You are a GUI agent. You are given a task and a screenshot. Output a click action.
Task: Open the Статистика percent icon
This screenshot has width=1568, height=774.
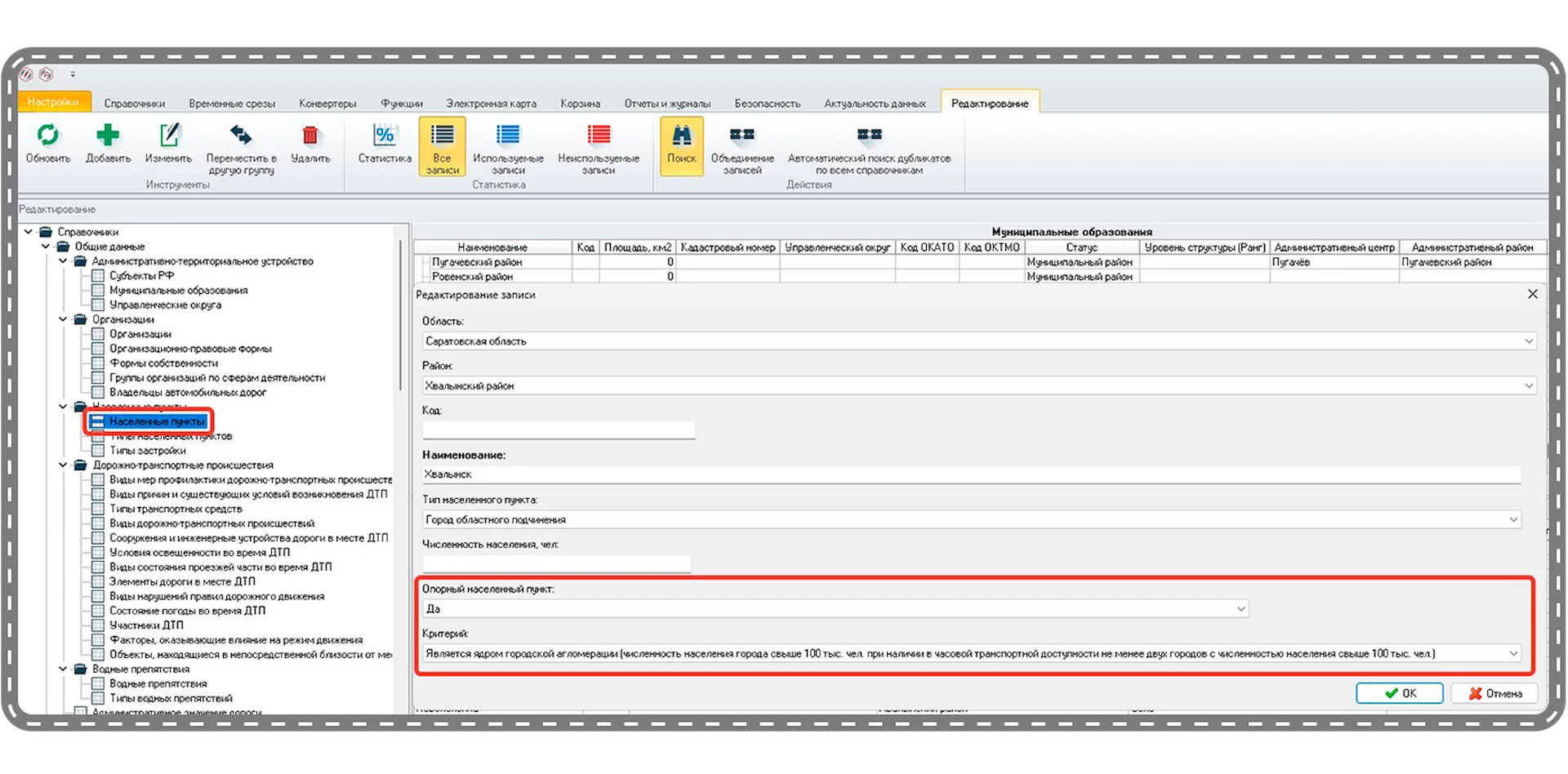(384, 136)
